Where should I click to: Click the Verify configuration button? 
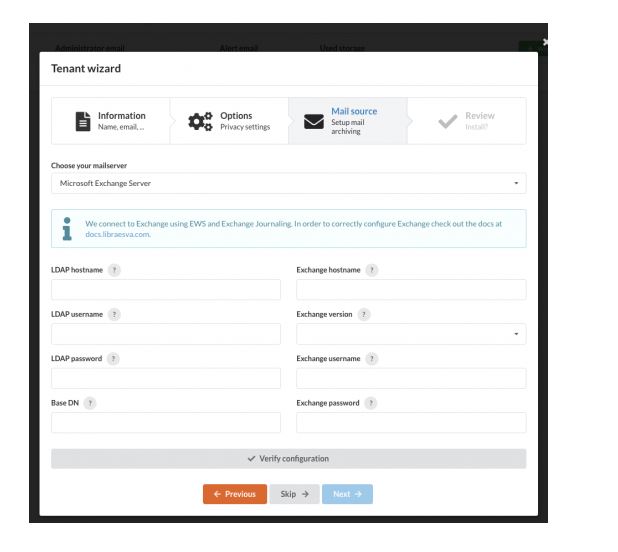click(x=289, y=459)
